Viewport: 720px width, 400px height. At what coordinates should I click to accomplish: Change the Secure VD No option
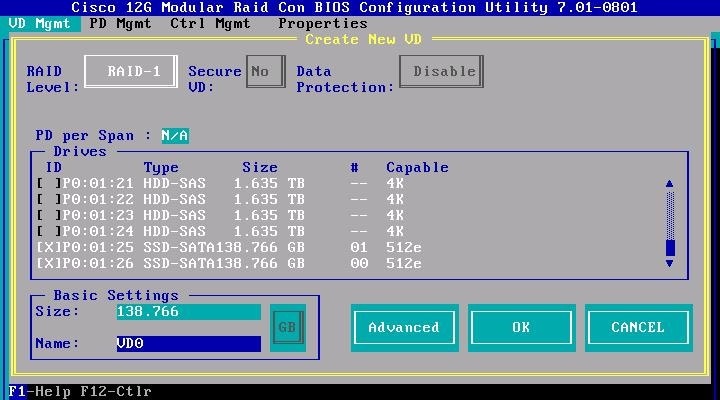point(265,72)
